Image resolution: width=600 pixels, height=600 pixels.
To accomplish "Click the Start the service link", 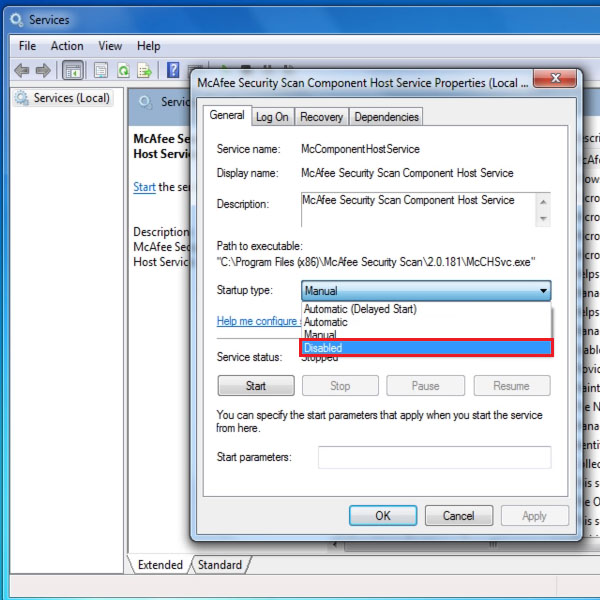I will (144, 187).
